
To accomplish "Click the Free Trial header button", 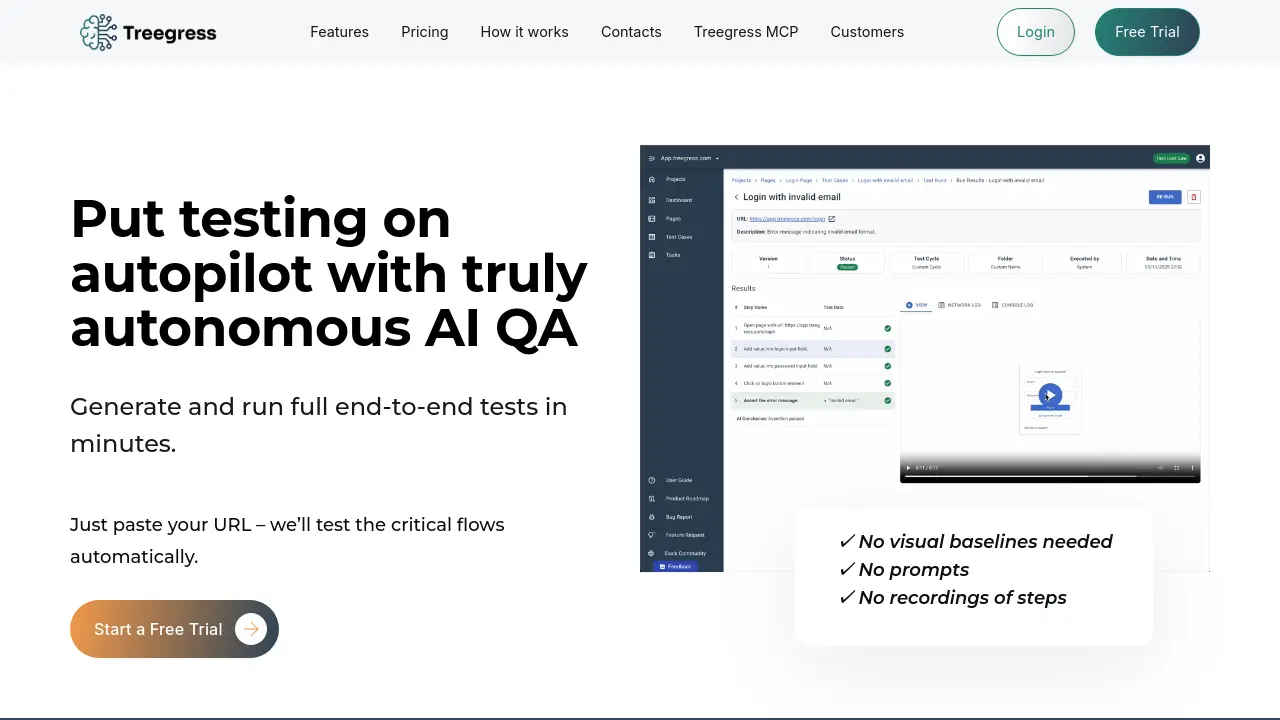I will click(x=1147, y=32).
